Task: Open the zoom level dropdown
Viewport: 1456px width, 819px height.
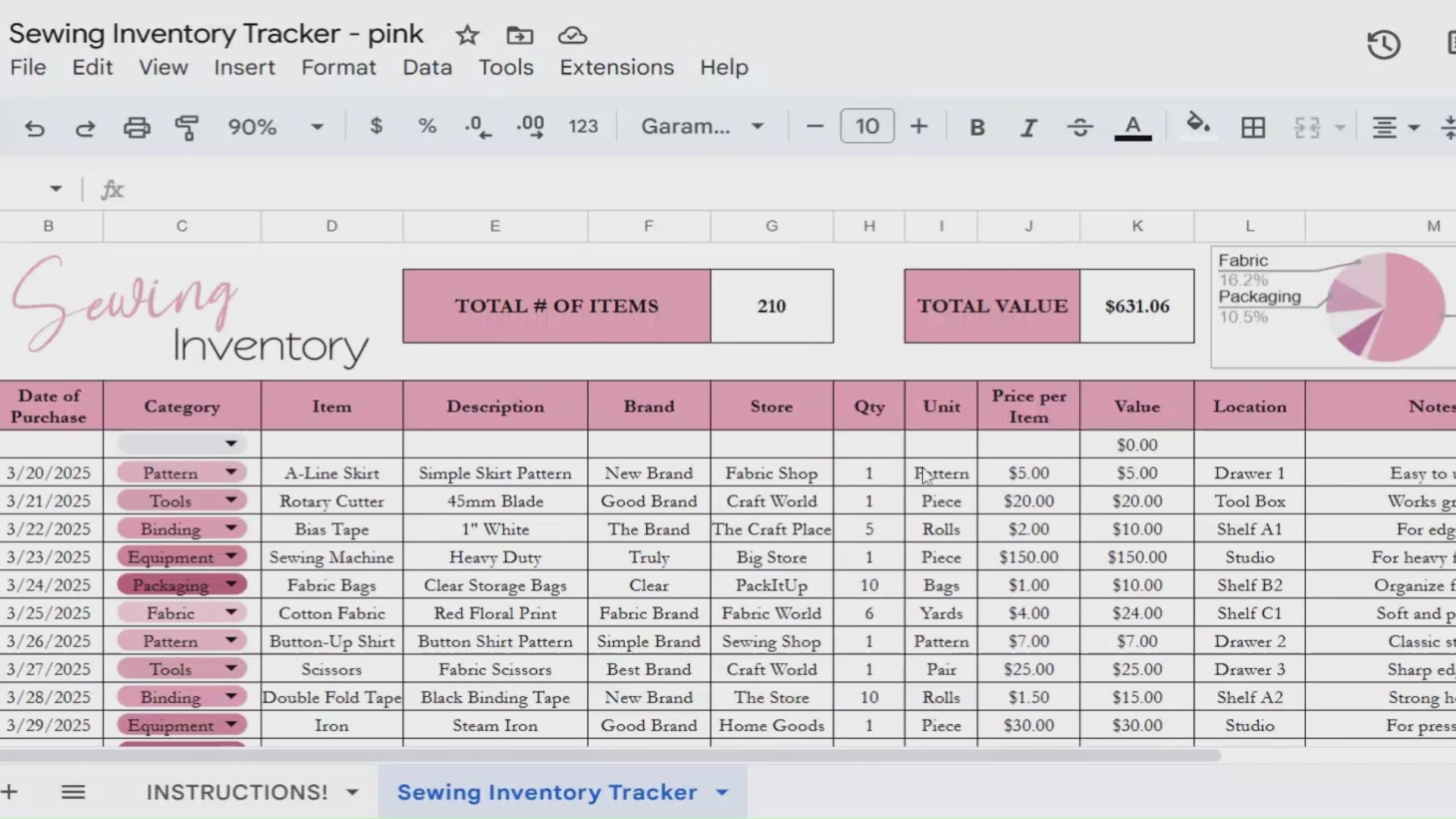Action: click(278, 127)
